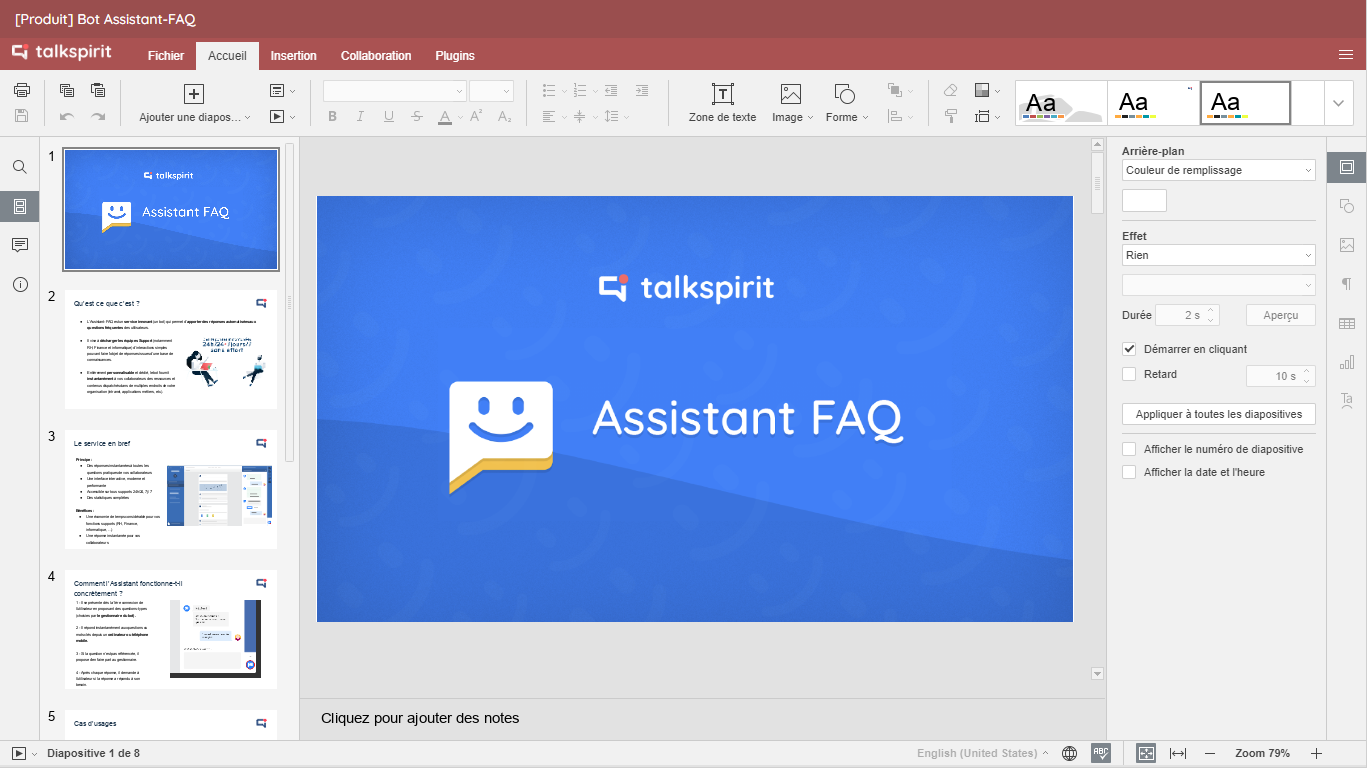Zoom out with the minus icon
This screenshot has height=768, width=1367.
[x=1210, y=753]
